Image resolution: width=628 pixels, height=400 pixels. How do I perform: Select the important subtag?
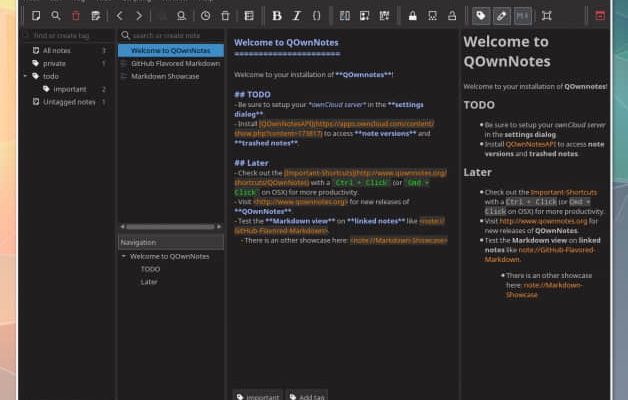tap(70, 89)
